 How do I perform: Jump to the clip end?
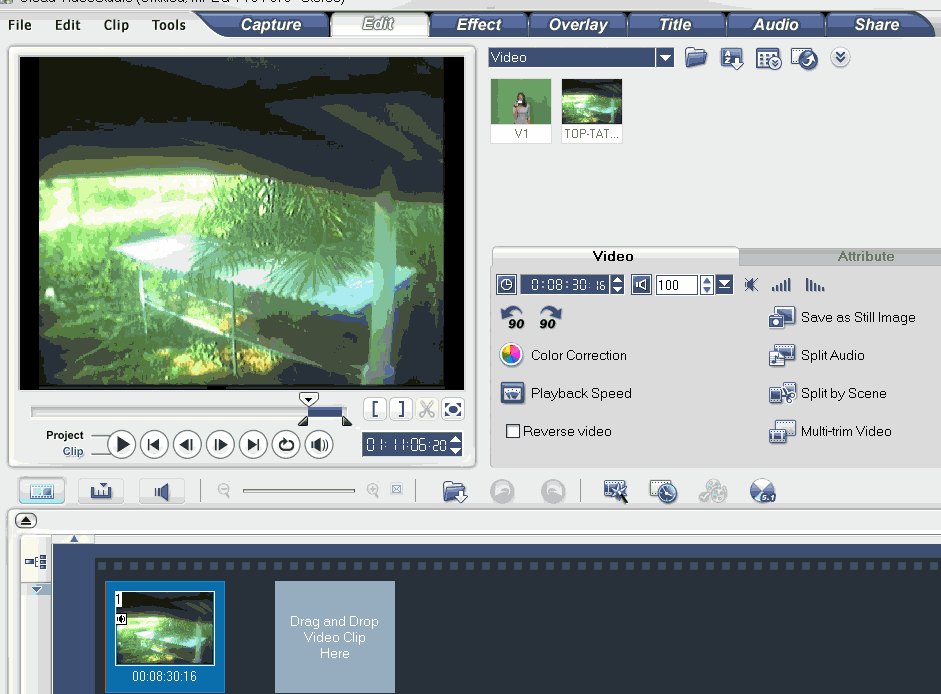(253, 445)
